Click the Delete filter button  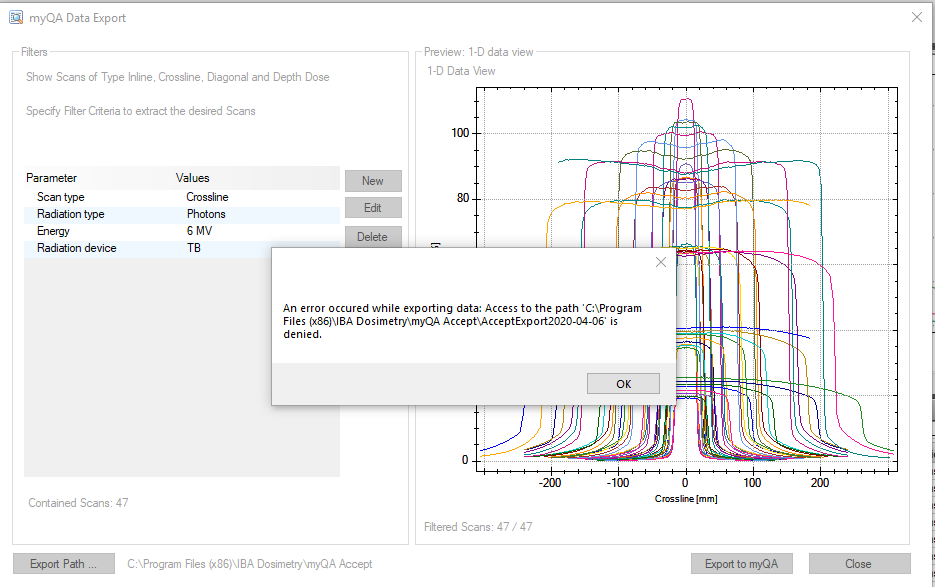click(373, 237)
